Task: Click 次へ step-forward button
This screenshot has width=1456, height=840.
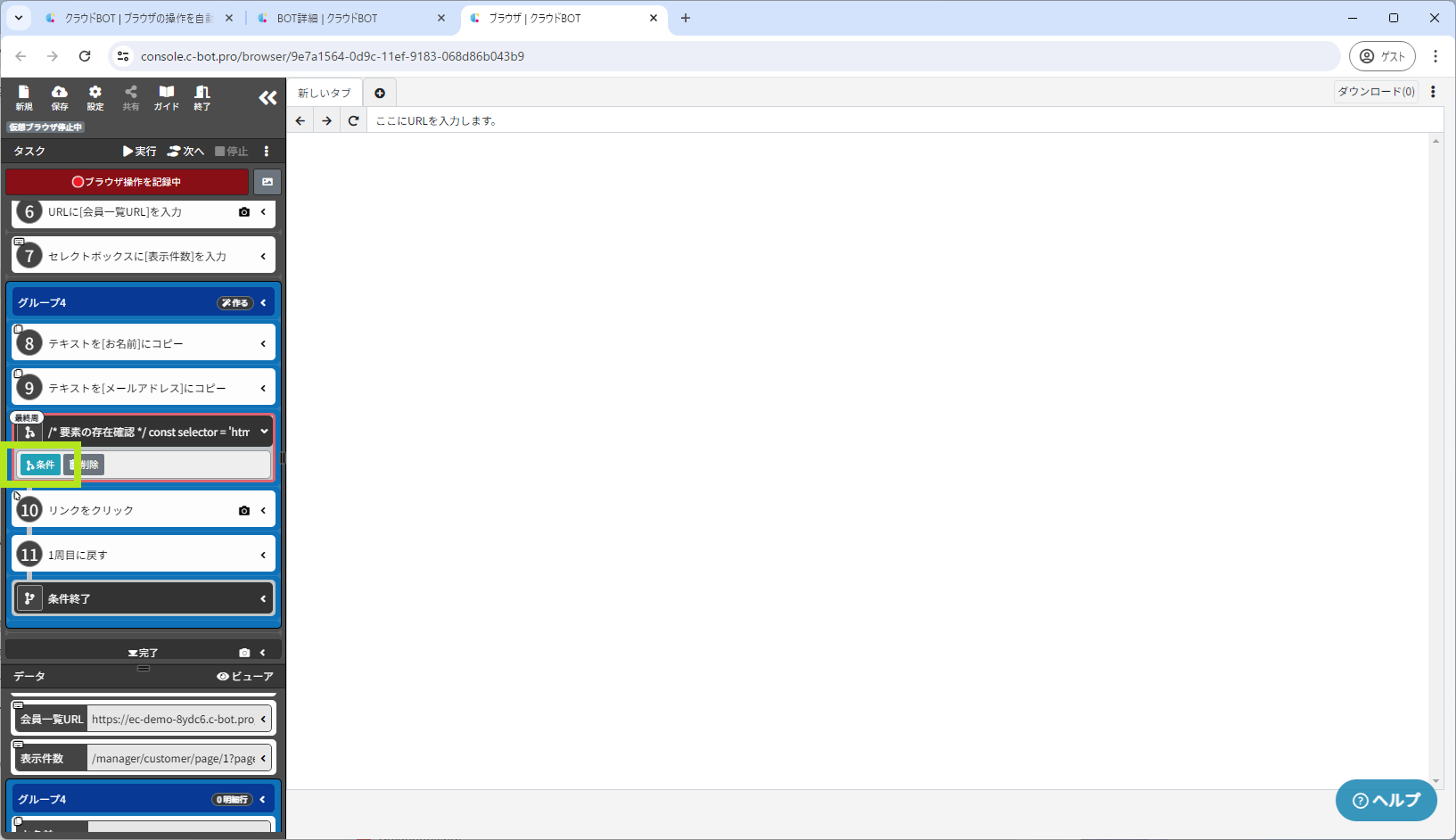Action: [x=185, y=152]
